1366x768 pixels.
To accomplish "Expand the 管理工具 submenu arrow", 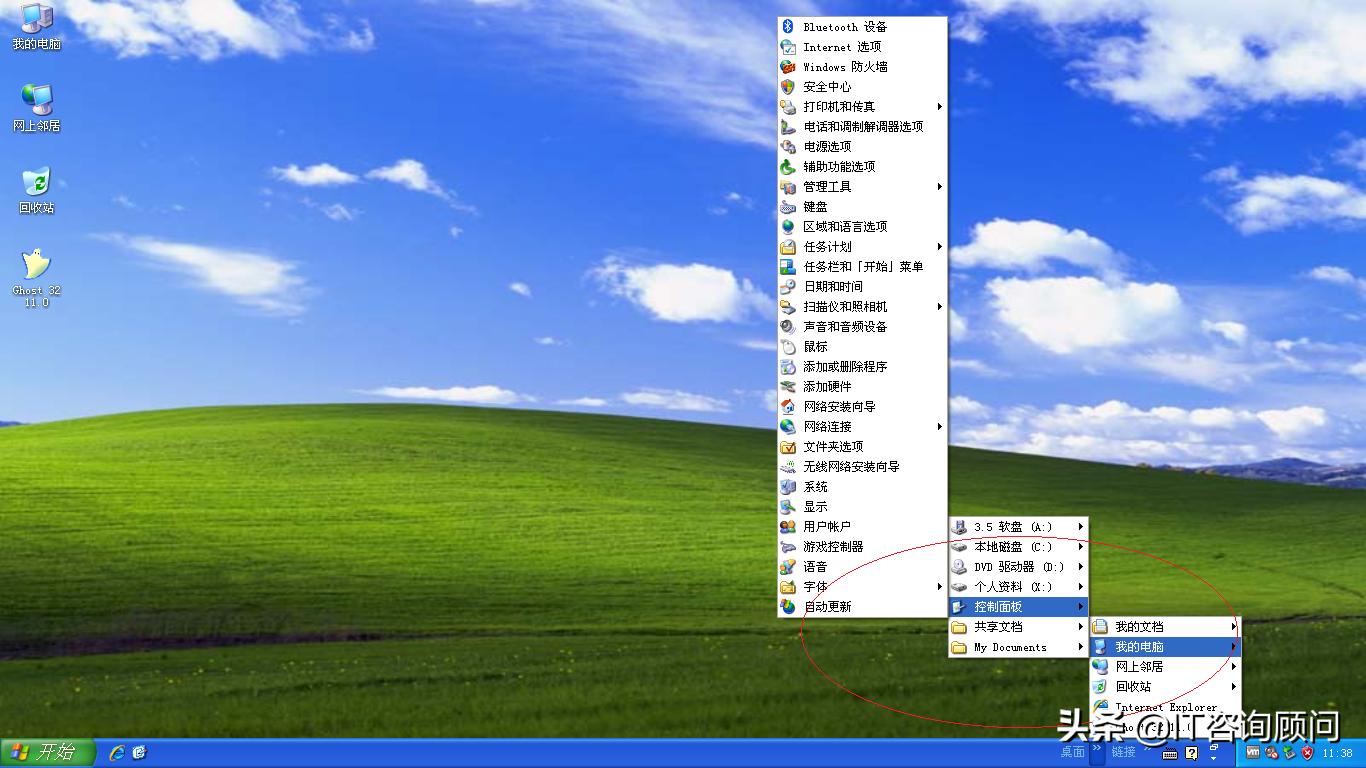I will 939,187.
